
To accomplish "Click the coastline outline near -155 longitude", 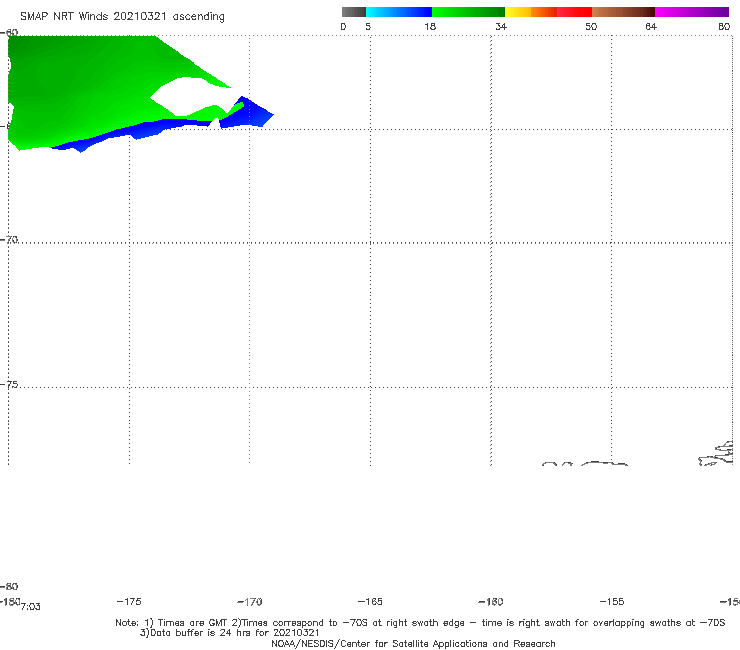I will coord(604,464).
